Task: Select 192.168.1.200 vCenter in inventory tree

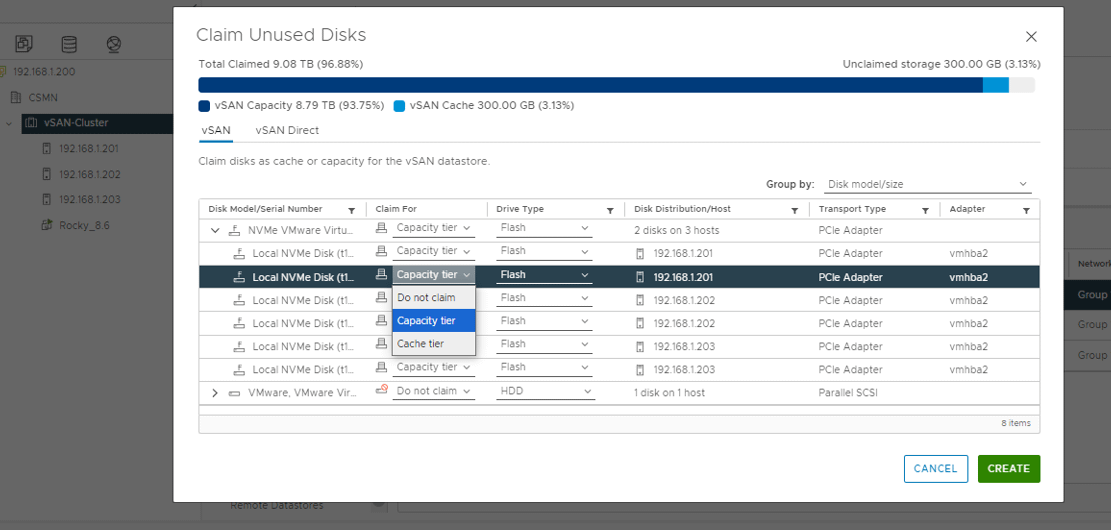Action: [x=44, y=72]
